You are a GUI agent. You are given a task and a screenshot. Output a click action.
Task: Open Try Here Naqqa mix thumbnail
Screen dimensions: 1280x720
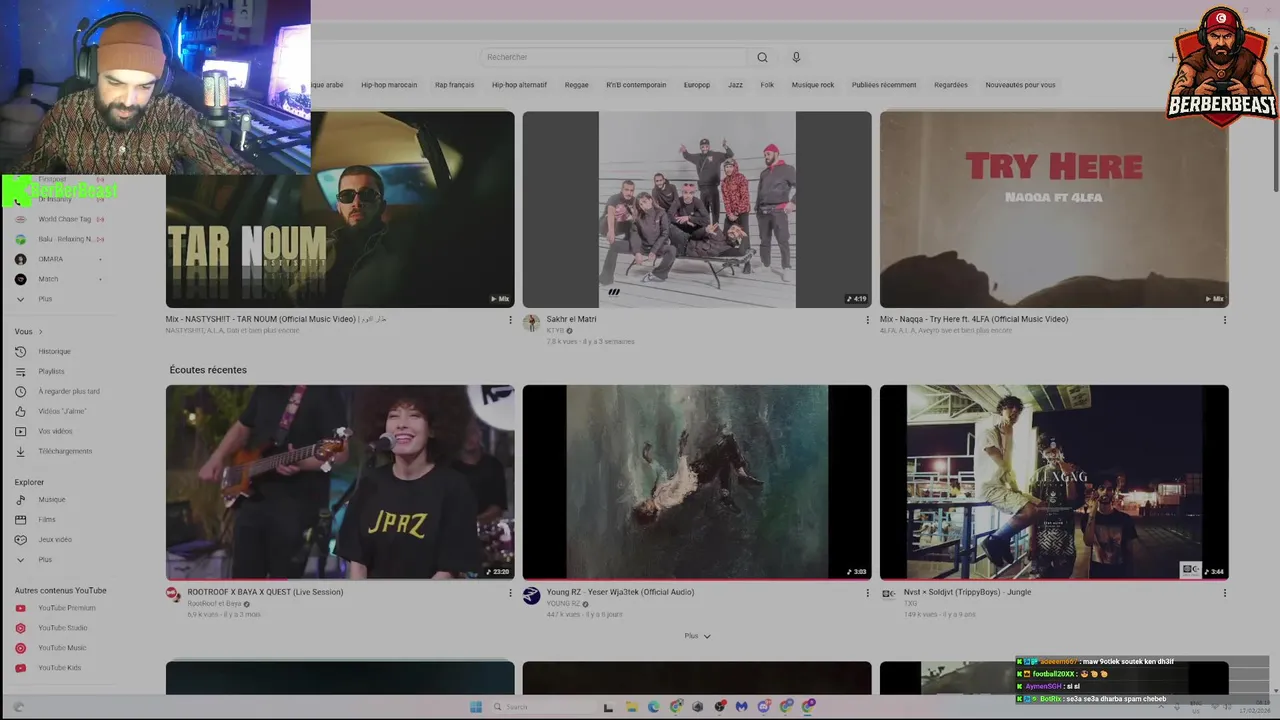click(x=1054, y=209)
